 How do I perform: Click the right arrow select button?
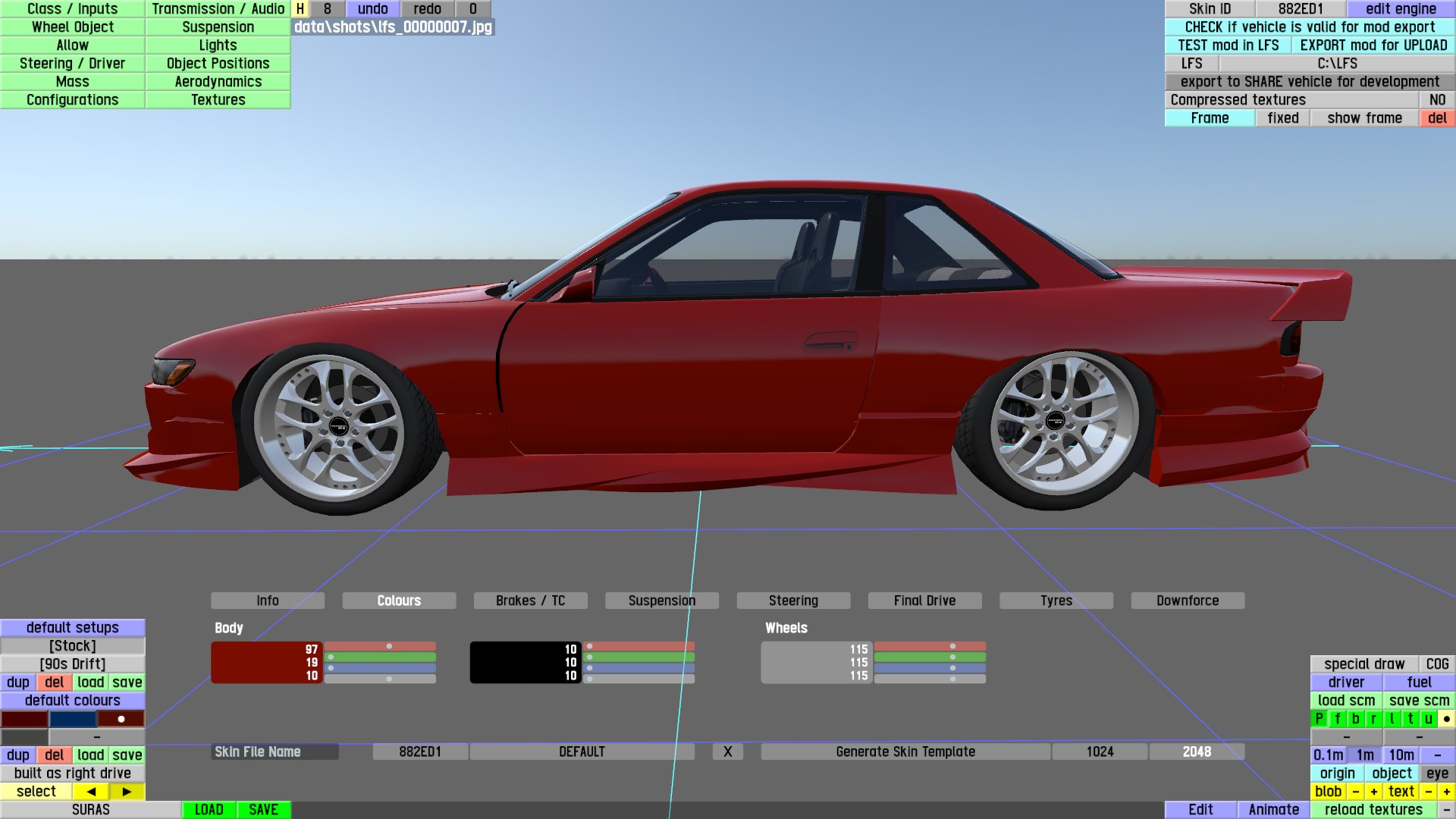click(127, 791)
